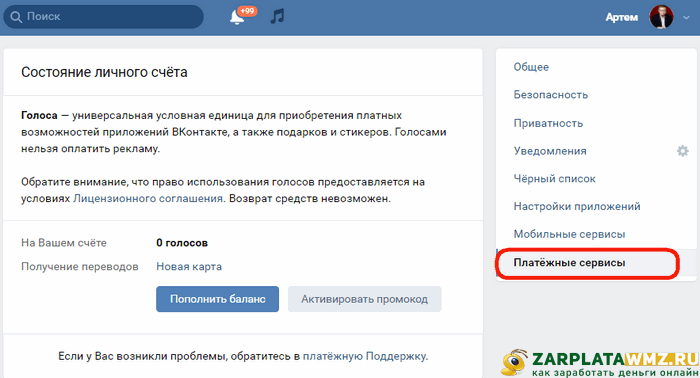Open the Уведомления settings section
This screenshot has width=700, height=378.
click(x=550, y=151)
